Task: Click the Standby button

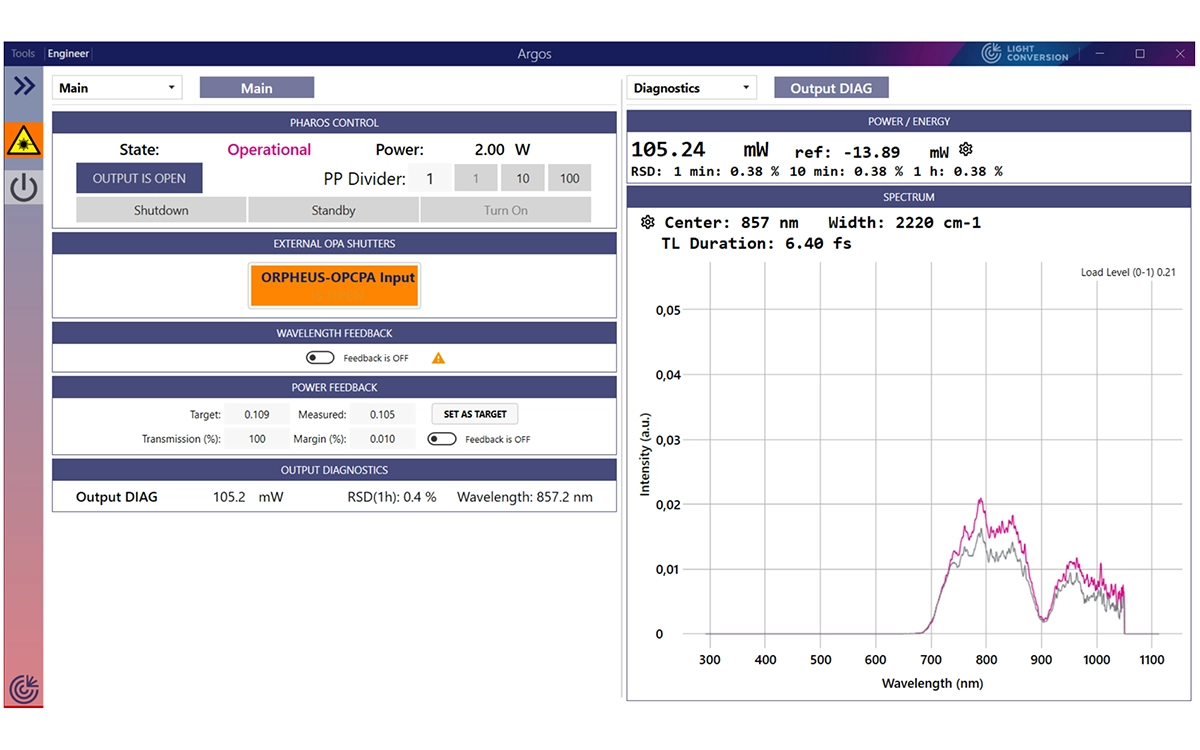Action: coord(333,210)
